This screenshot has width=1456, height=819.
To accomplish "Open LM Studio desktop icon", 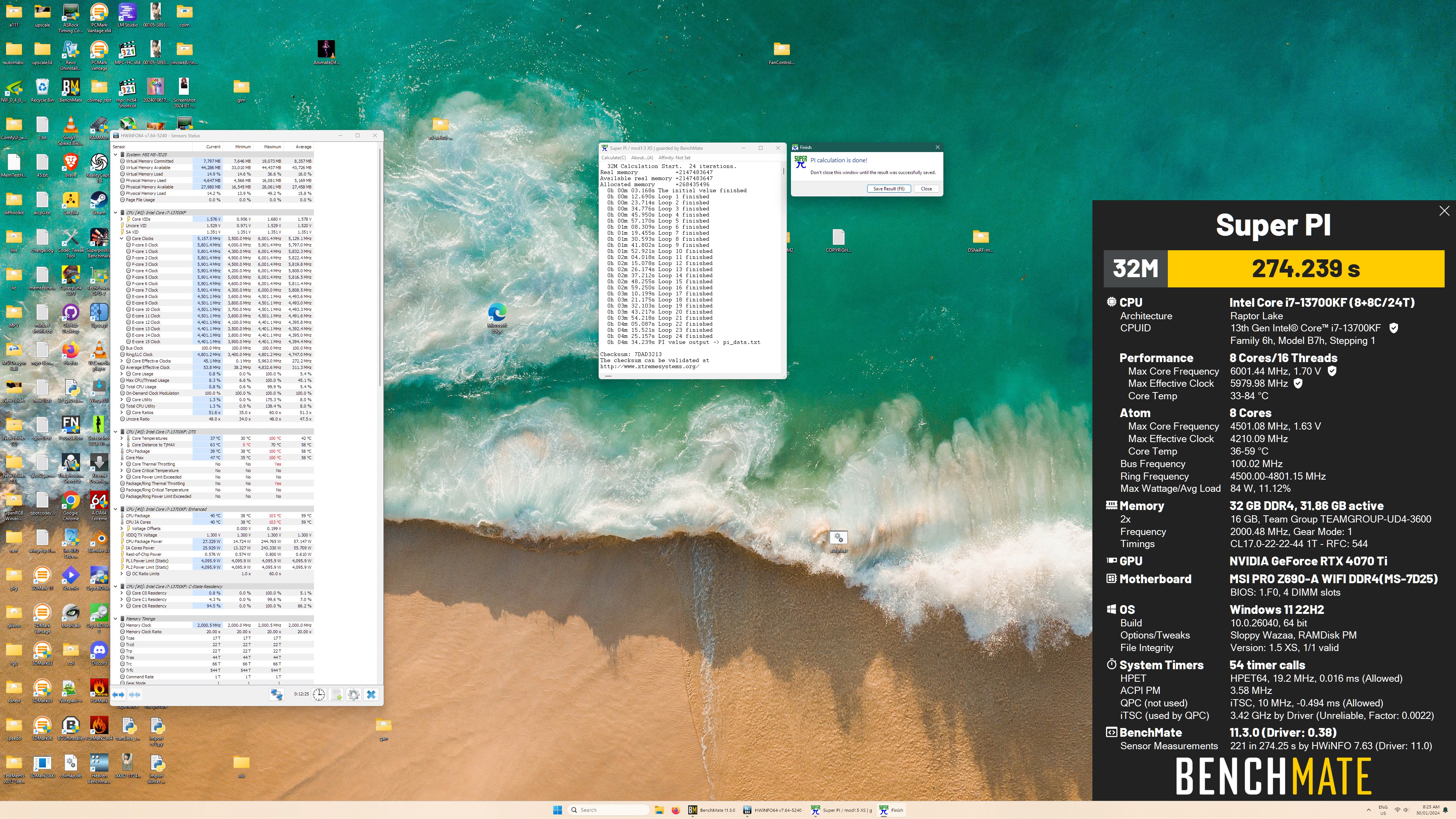I will point(127,15).
